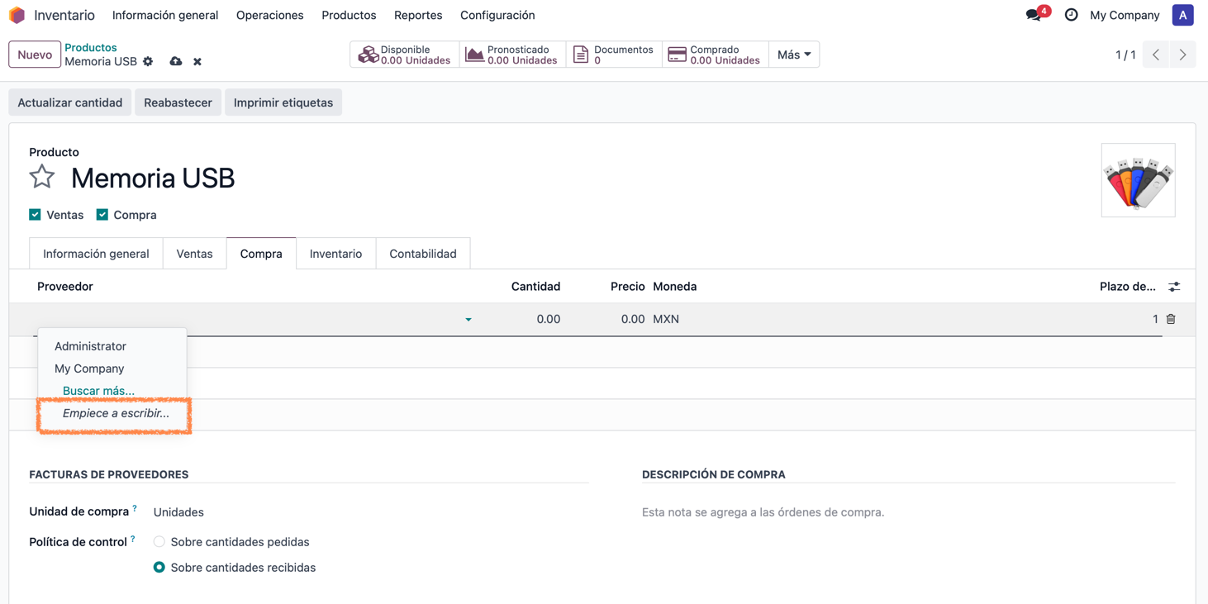Click the Moneda column header

point(675,287)
